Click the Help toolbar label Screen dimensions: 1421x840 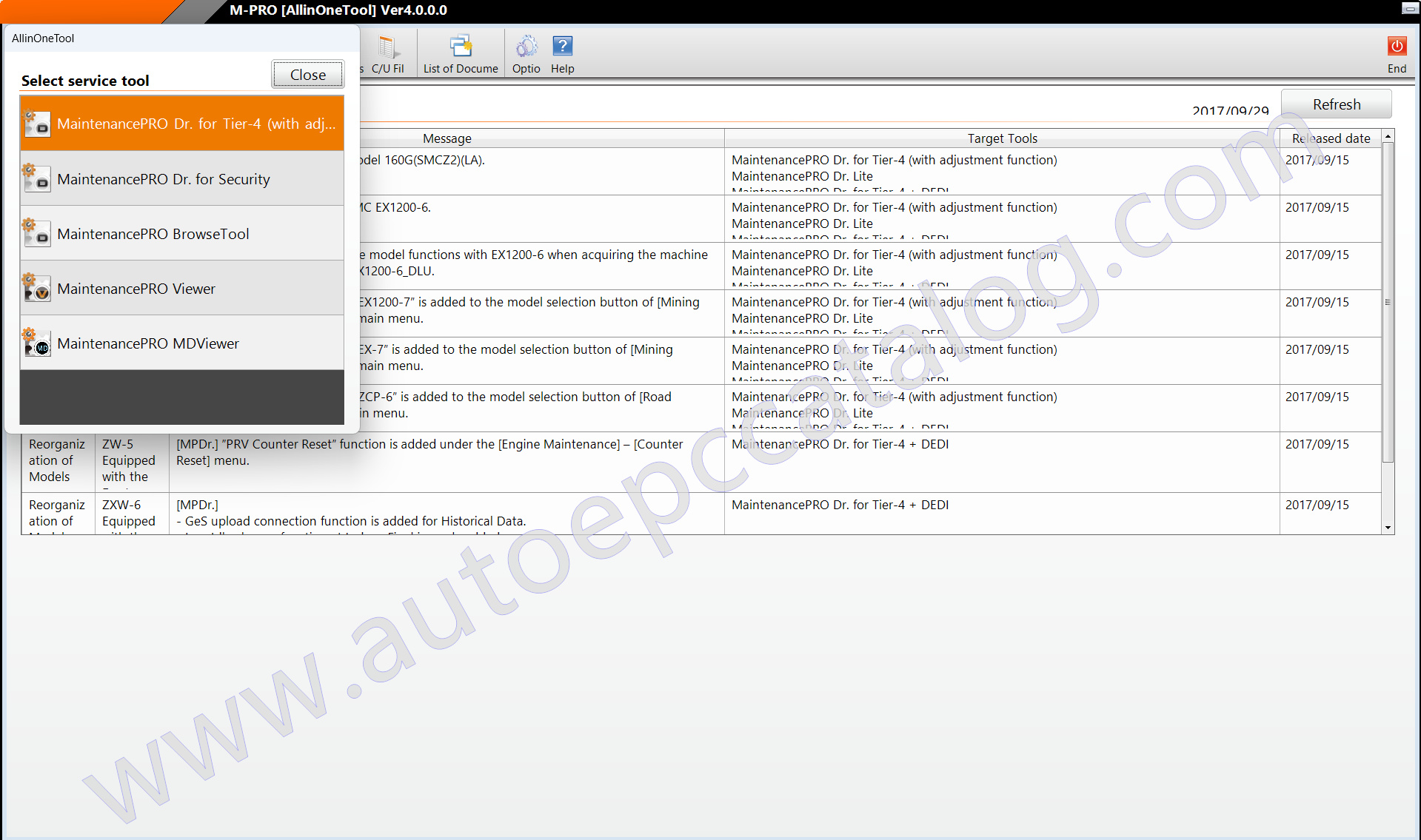point(563,69)
